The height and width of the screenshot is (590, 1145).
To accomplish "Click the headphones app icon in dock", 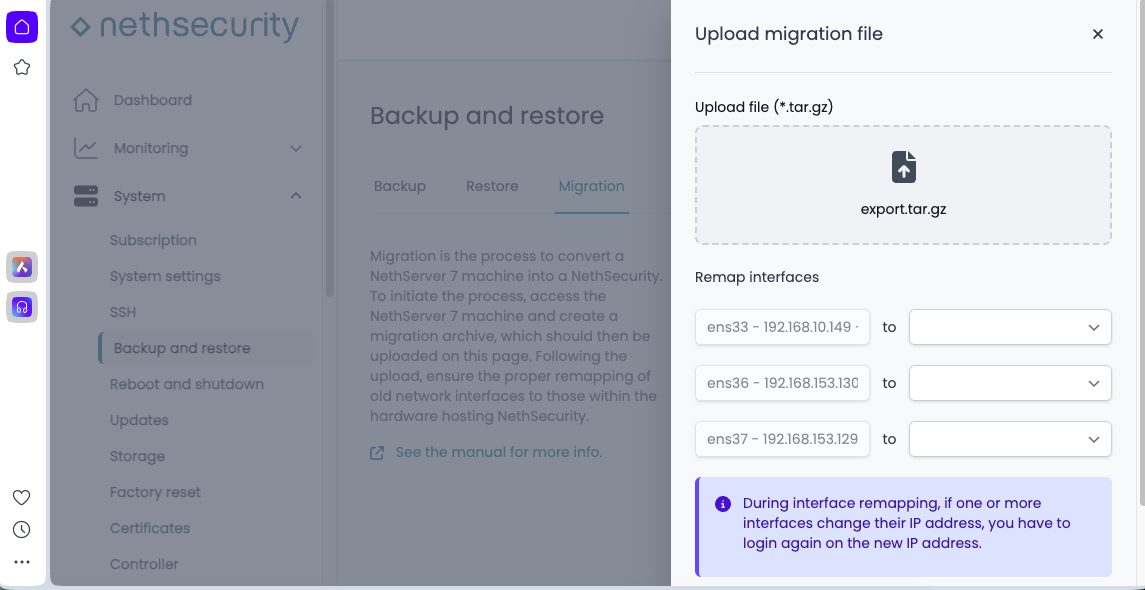I will pos(22,307).
